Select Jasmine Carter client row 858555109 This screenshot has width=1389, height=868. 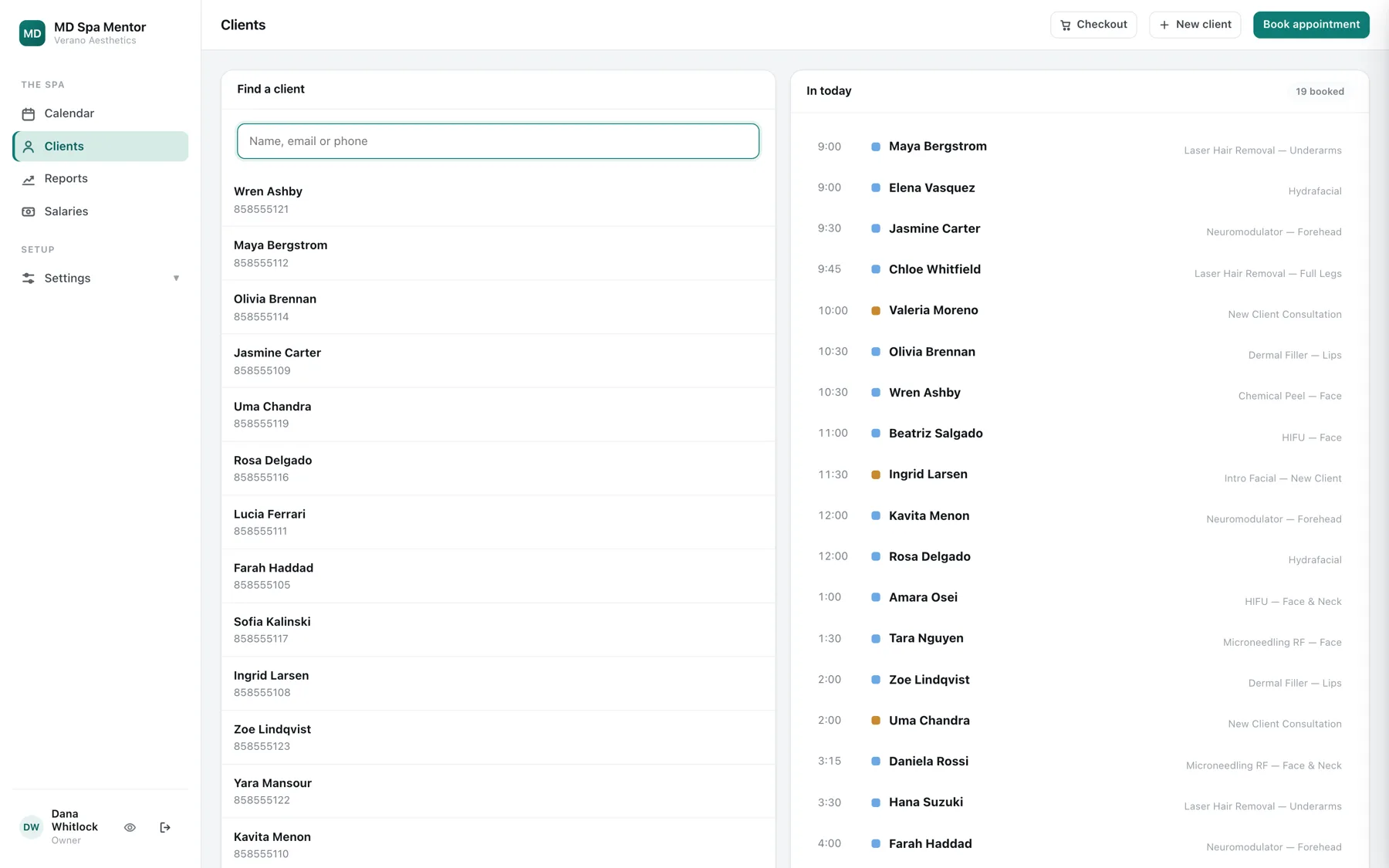(x=498, y=361)
